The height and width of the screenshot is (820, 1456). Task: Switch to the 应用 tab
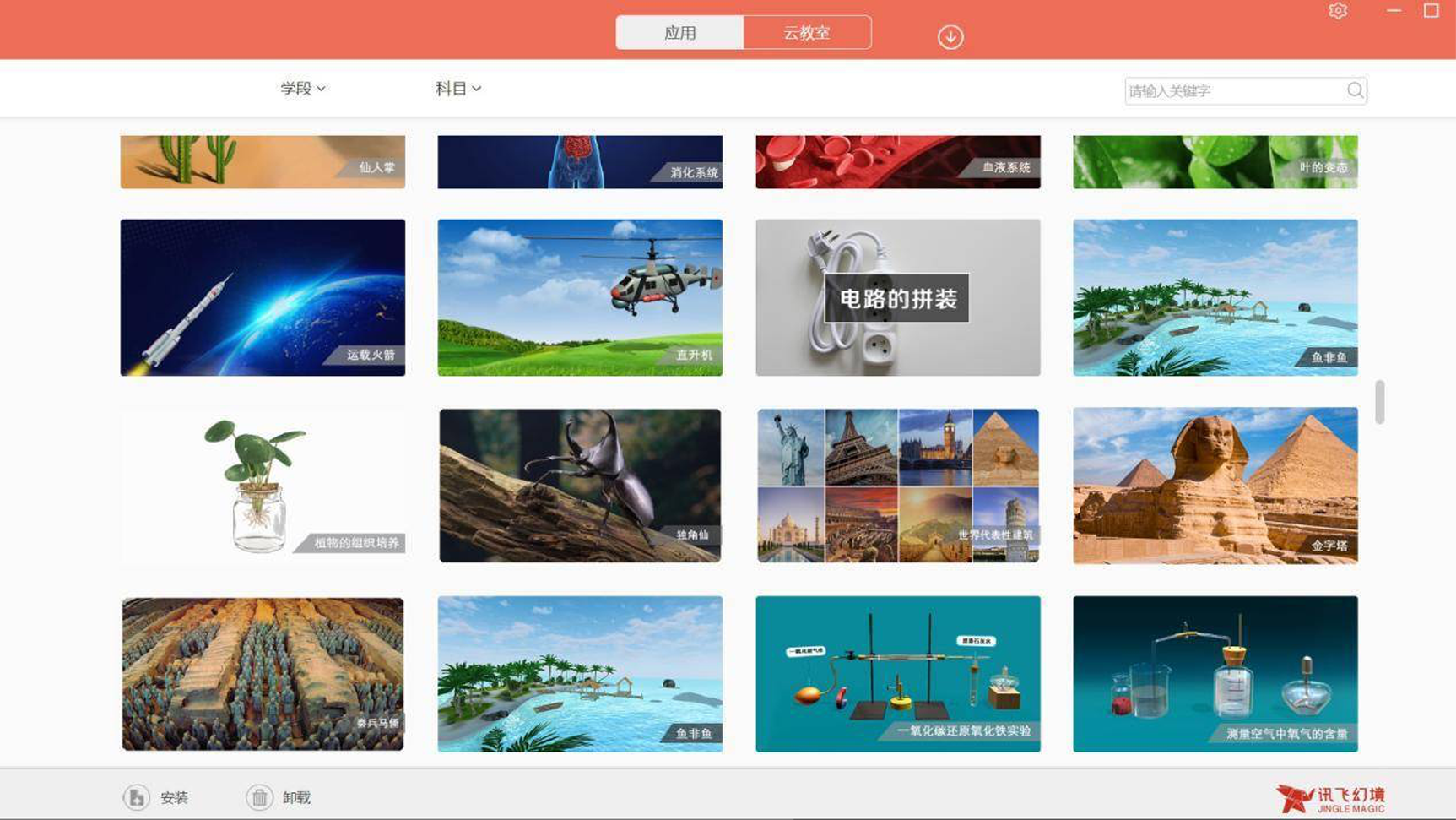[679, 33]
